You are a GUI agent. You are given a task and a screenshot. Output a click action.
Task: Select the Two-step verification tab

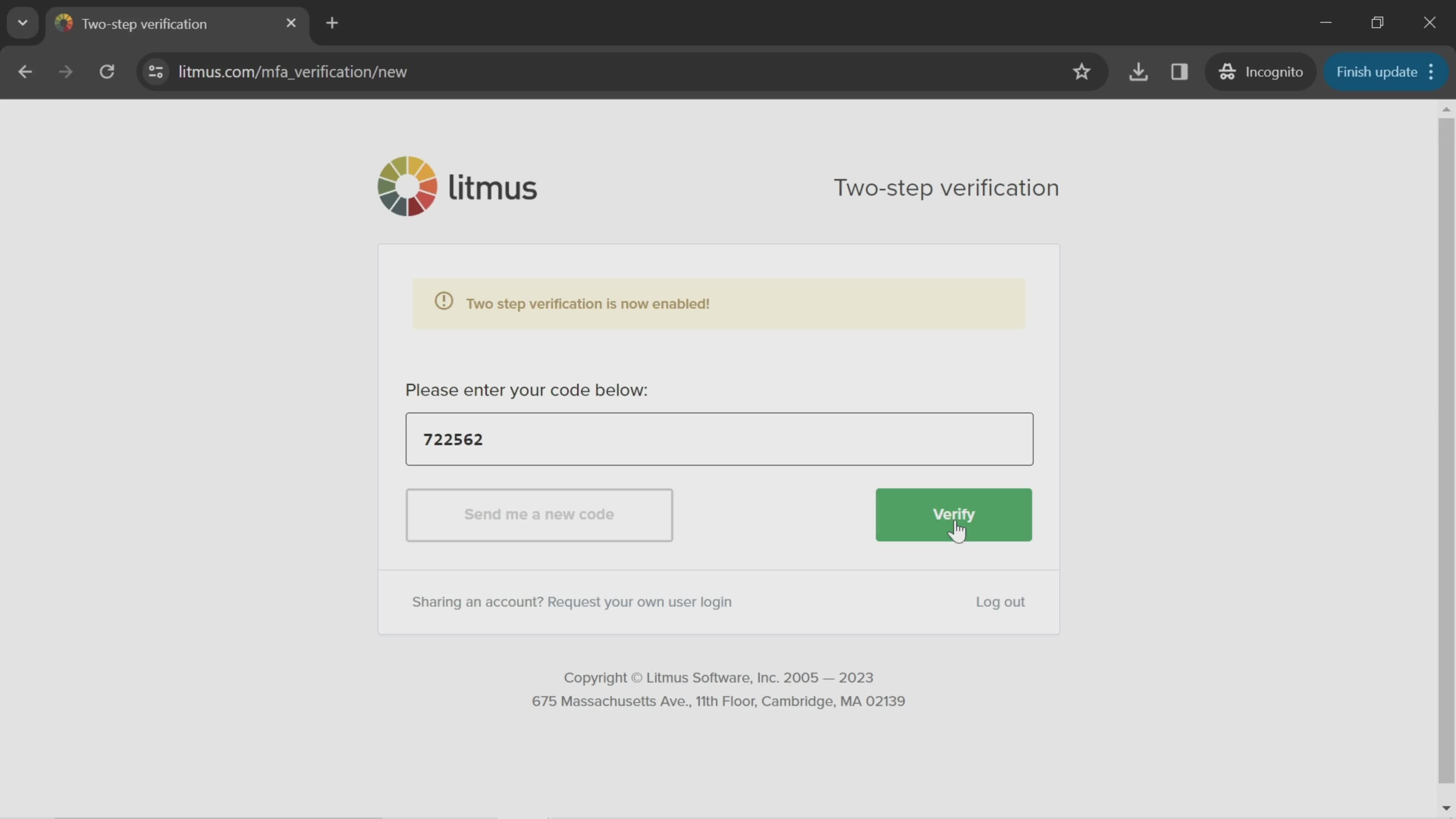(x=177, y=24)
